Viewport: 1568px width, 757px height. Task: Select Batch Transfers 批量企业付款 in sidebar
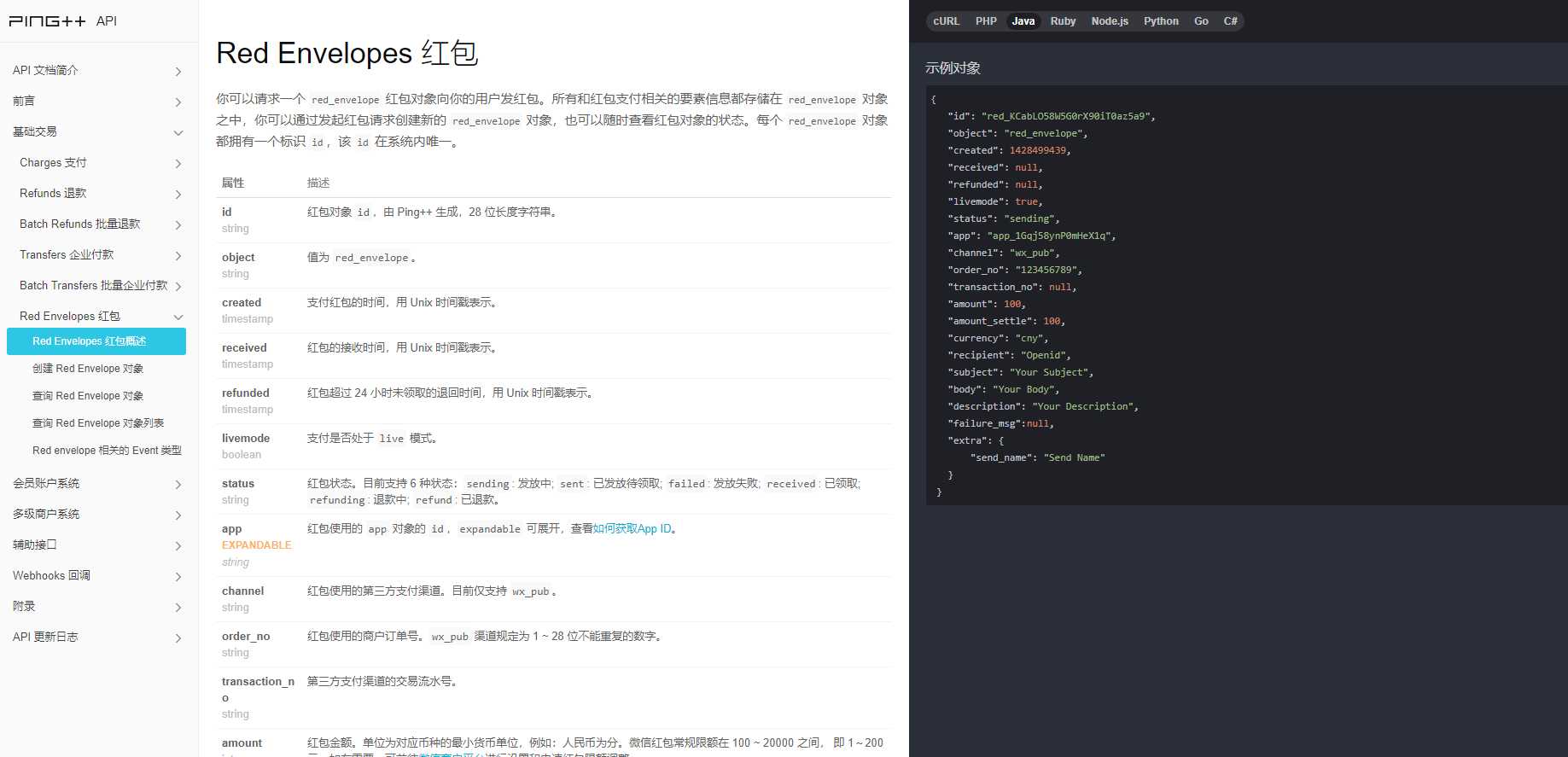94,285
